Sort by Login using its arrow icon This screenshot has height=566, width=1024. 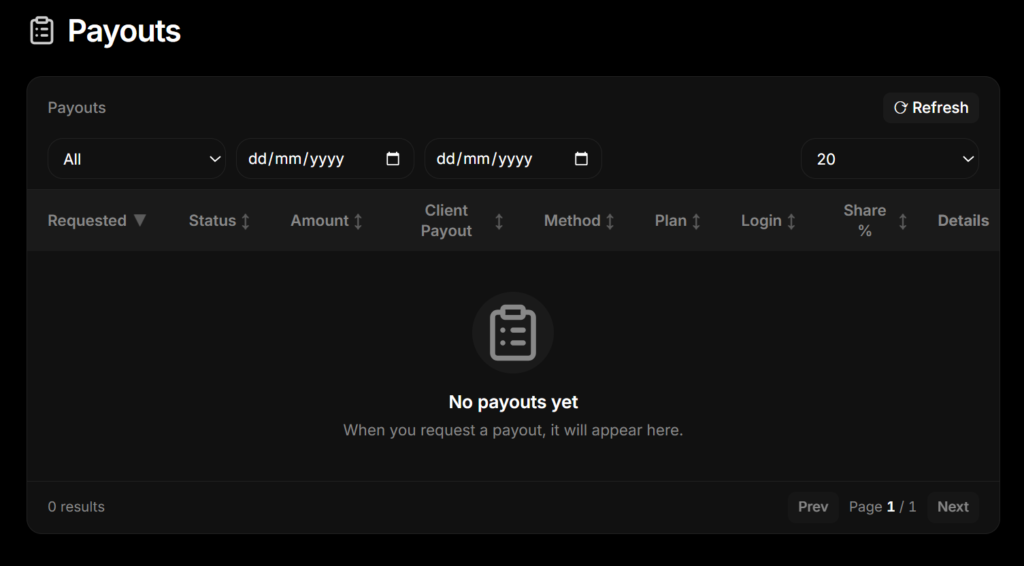coord(791,221)
